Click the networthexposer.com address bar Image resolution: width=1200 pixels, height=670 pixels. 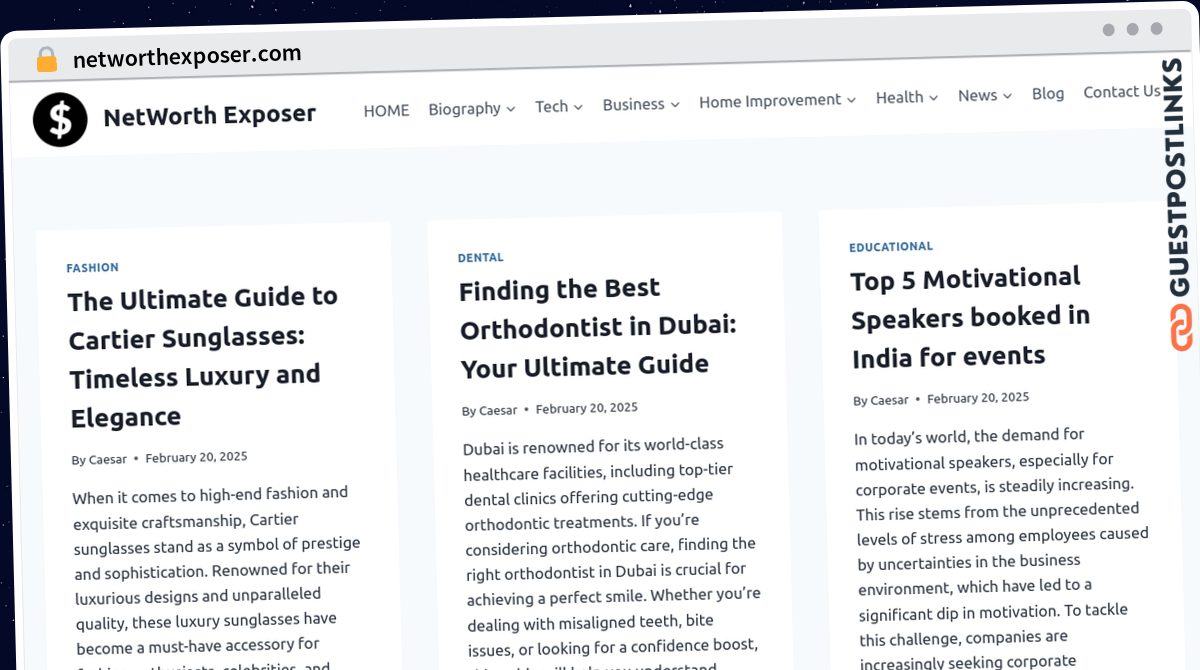click(x=187, y=56)
